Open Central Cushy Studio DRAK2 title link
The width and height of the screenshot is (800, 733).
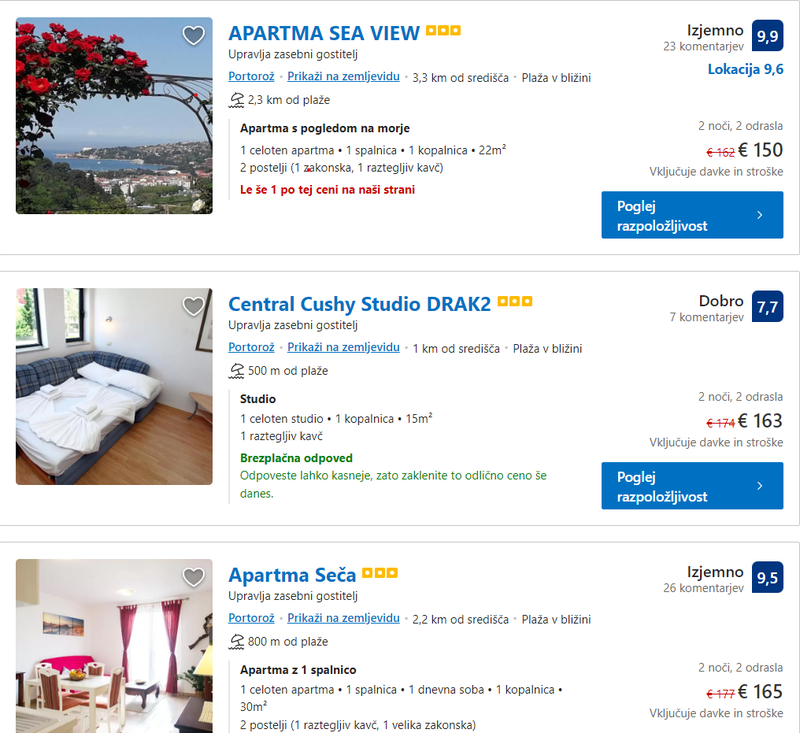[x=359, y=304]
